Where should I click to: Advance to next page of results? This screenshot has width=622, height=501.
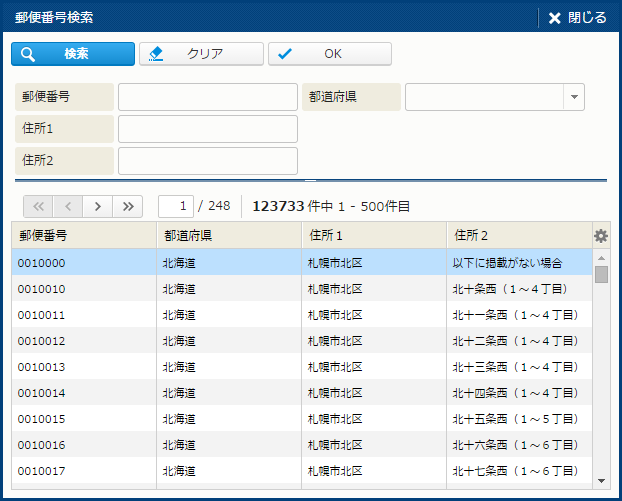(x=97, y=206)
